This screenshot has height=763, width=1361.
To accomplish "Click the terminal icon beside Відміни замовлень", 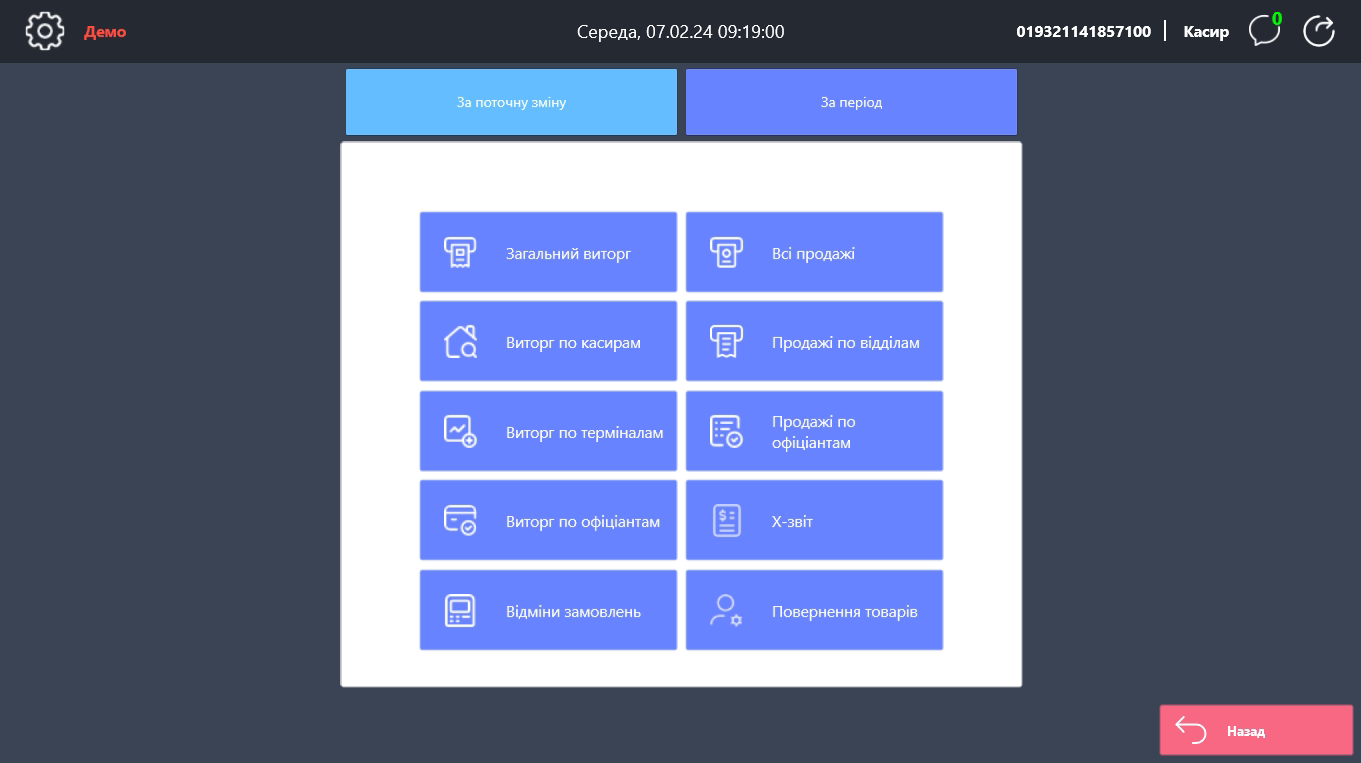I will (x=460, y=610).
